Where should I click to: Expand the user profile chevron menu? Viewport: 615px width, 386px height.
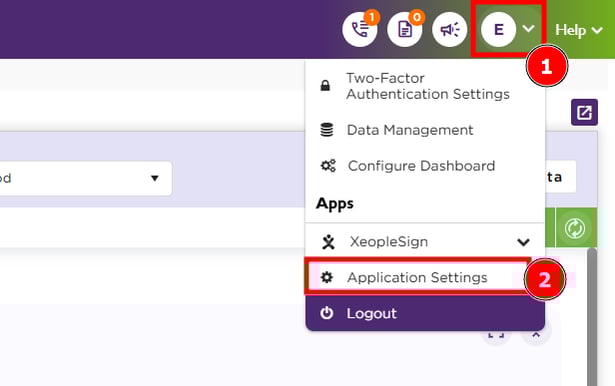tap(529, 29)
